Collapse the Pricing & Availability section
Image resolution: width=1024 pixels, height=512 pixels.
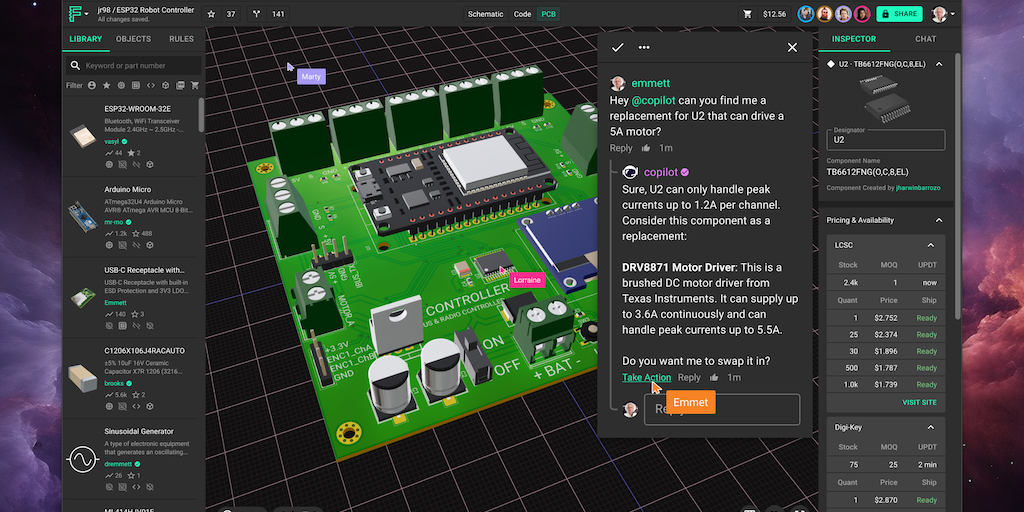pyautogui.click(x=938, y=220)
